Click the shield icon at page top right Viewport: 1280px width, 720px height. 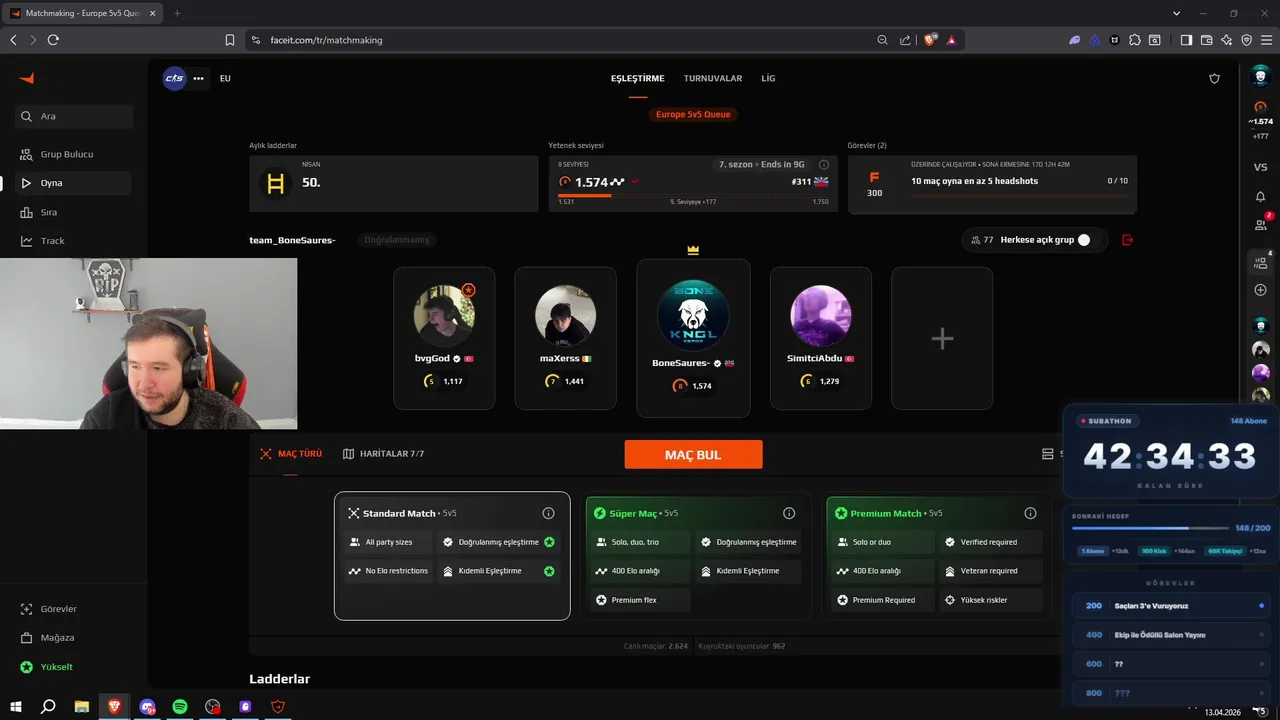[1215, 78]
